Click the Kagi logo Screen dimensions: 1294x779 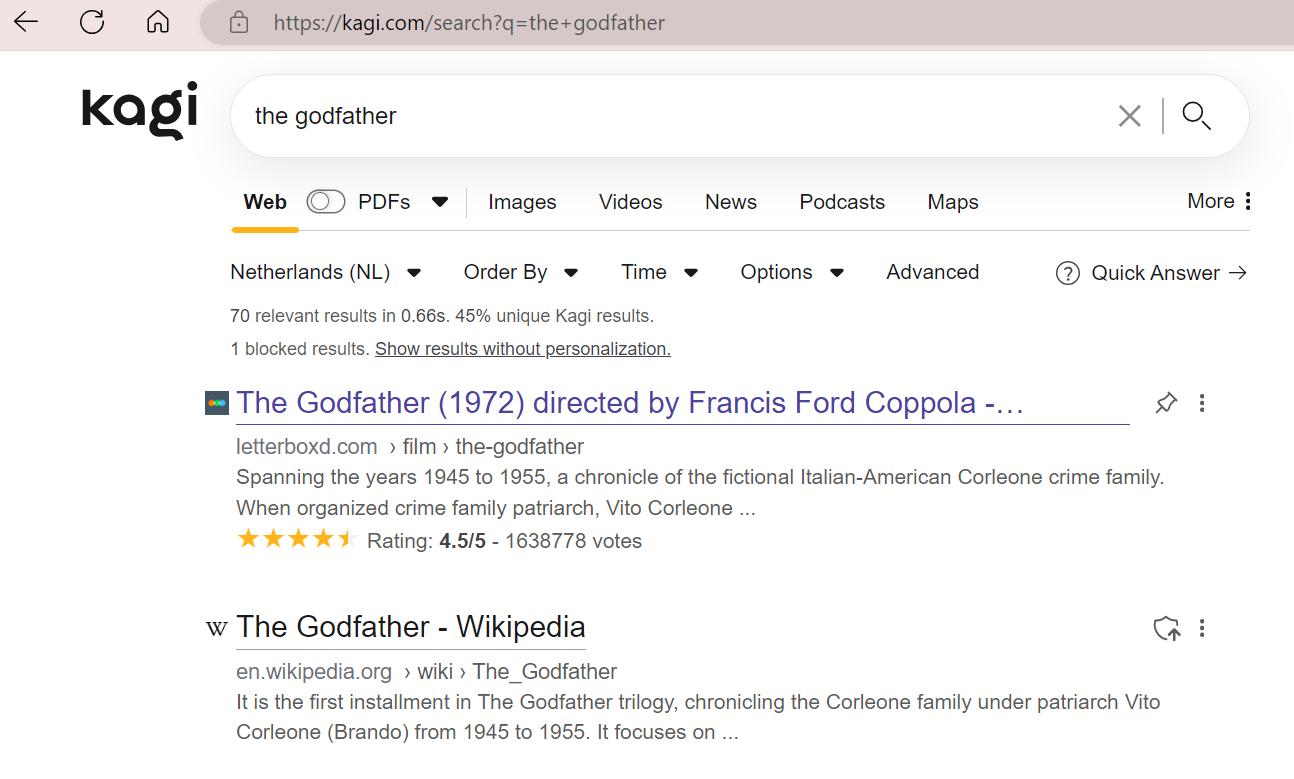[x=140, y=110]
